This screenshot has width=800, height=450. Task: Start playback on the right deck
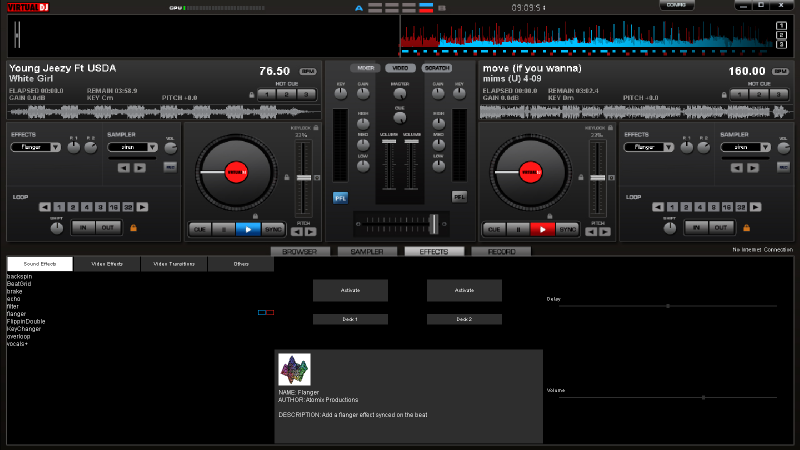pyautogui.click(x=542, y=230)
